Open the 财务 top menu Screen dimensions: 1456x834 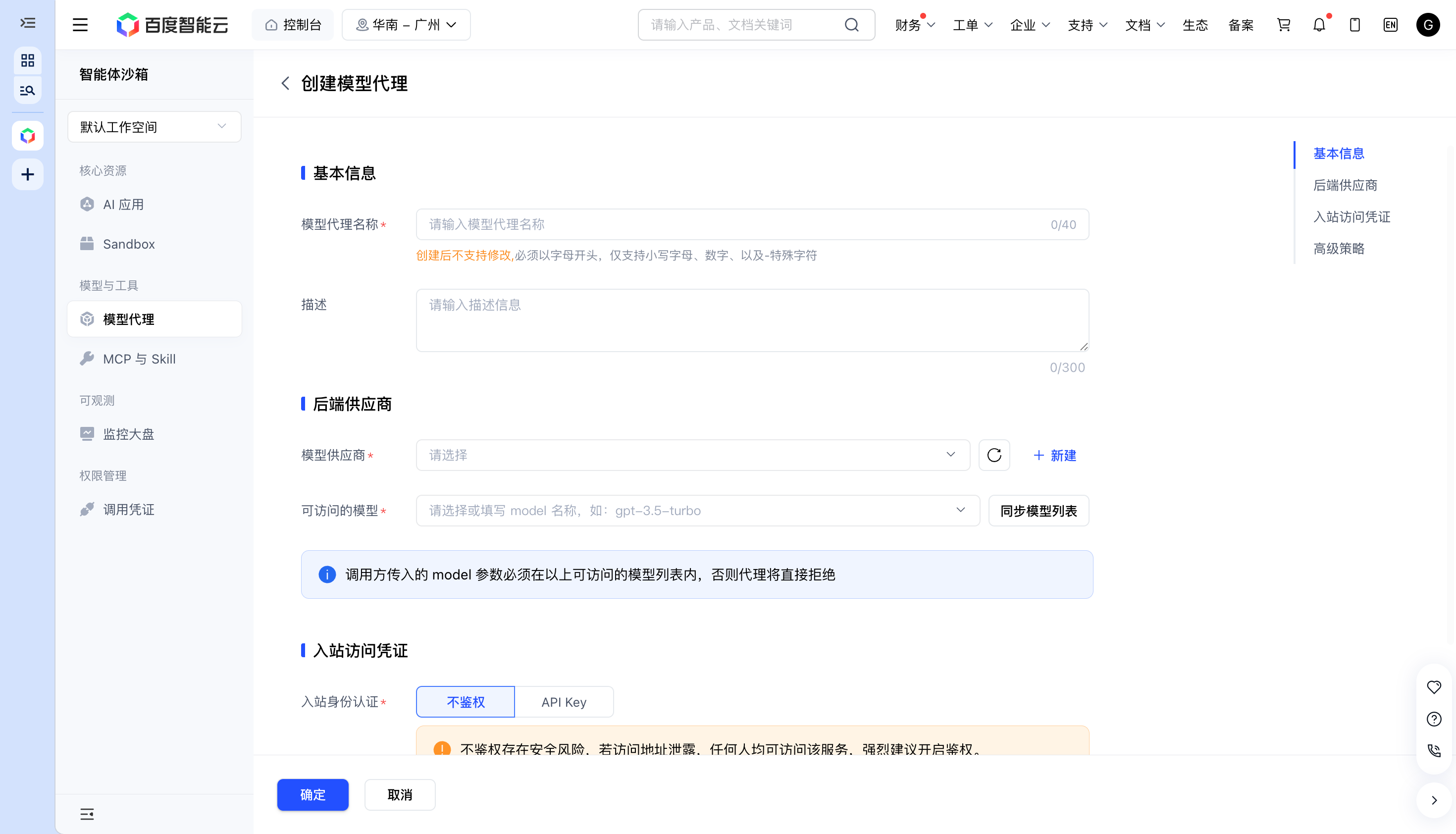(915, 25)
